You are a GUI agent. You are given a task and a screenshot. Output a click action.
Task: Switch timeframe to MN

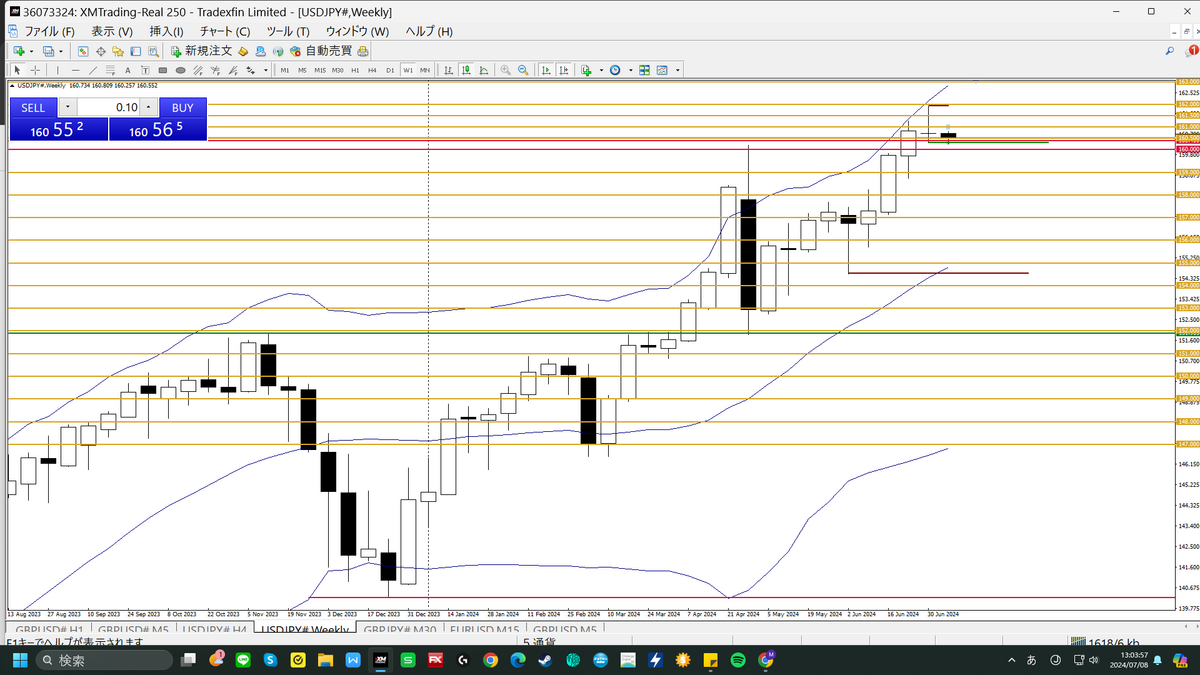click(425, 70)
